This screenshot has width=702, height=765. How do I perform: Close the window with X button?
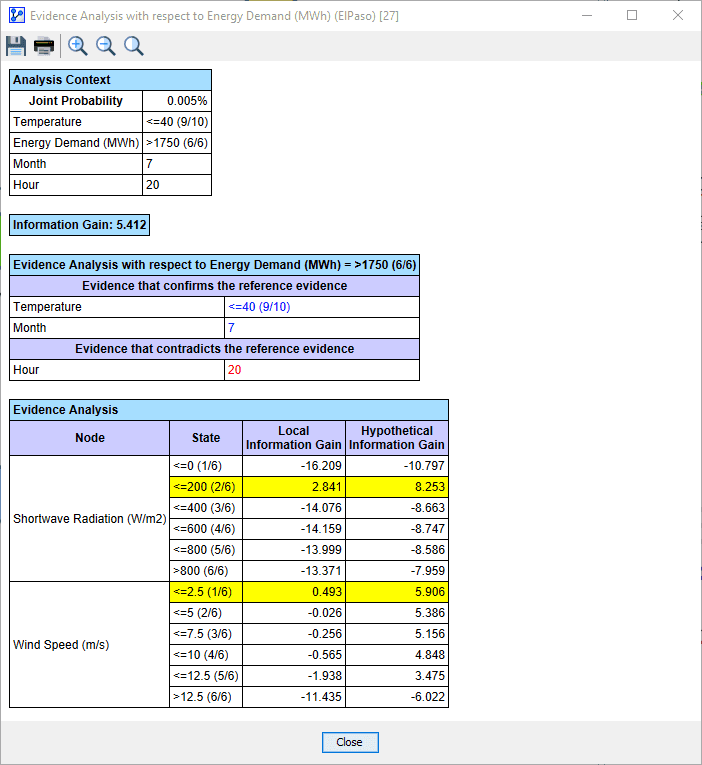click(678, 16)
